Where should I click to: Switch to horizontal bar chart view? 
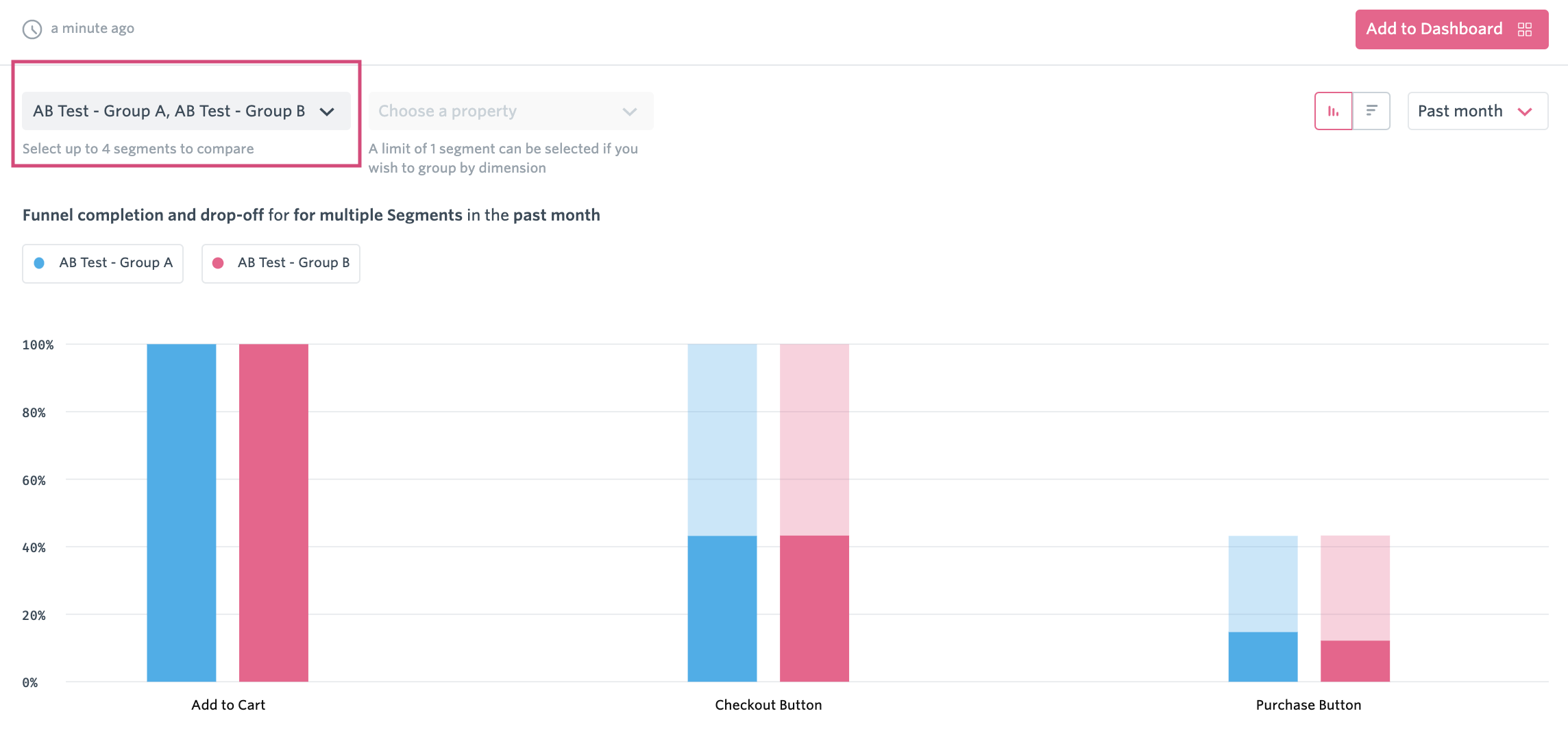click(1371, 111)
